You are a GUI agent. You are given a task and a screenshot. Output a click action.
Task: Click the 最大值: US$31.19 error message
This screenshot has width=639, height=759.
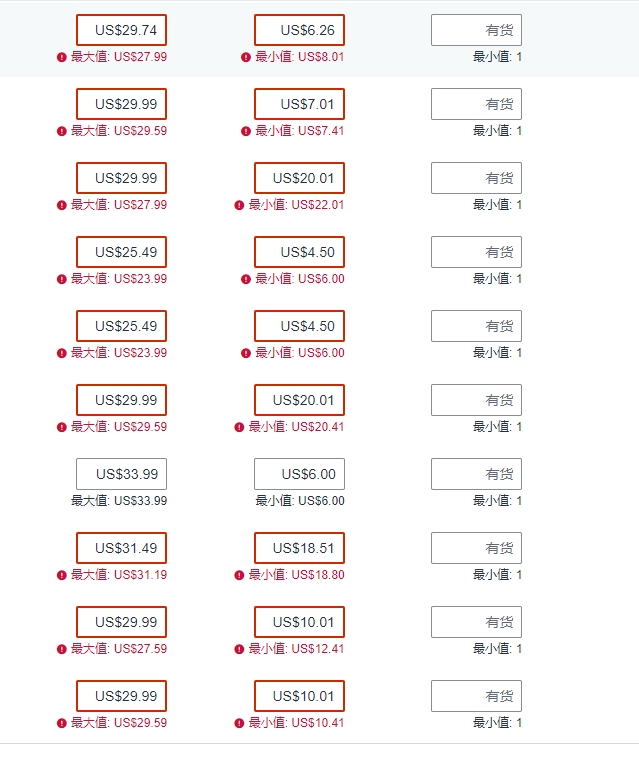point(119,575)
